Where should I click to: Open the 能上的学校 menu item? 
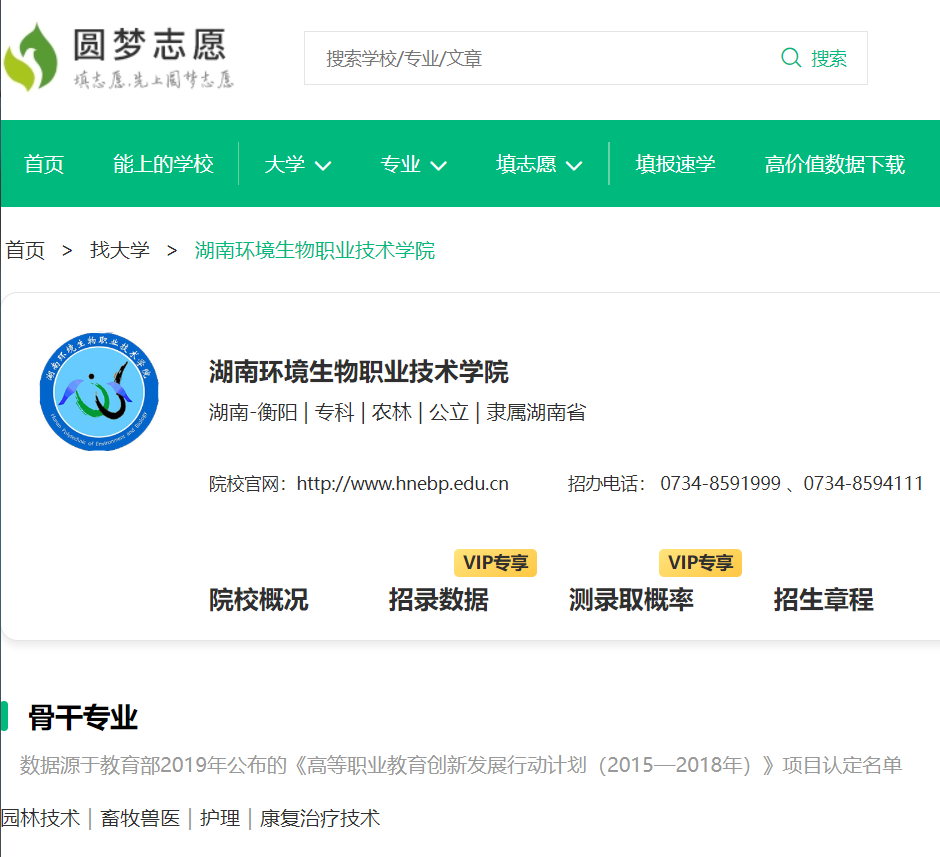[x=163, y=164]
